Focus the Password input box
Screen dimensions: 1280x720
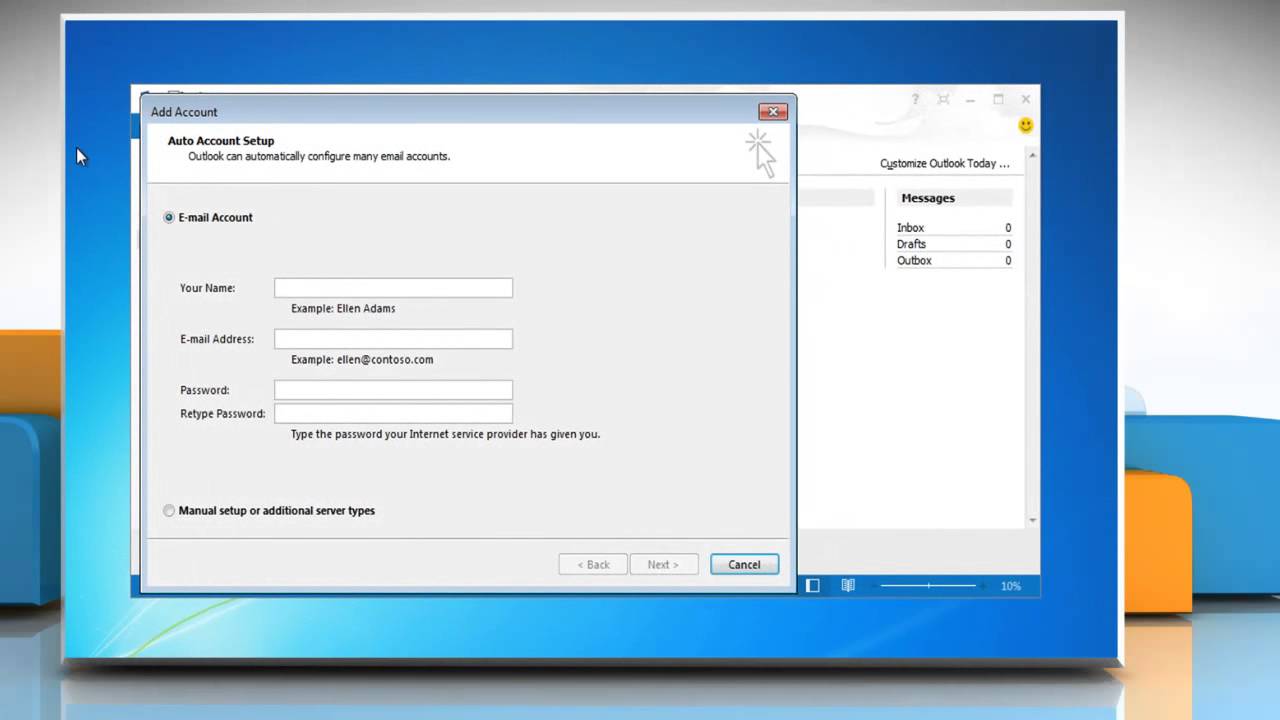[393, 390]
